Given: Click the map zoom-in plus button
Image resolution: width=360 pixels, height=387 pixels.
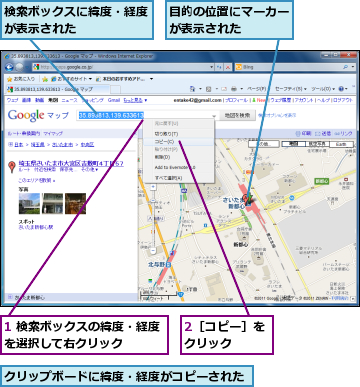Looking at the screenshot, I should tap(153, 187).
